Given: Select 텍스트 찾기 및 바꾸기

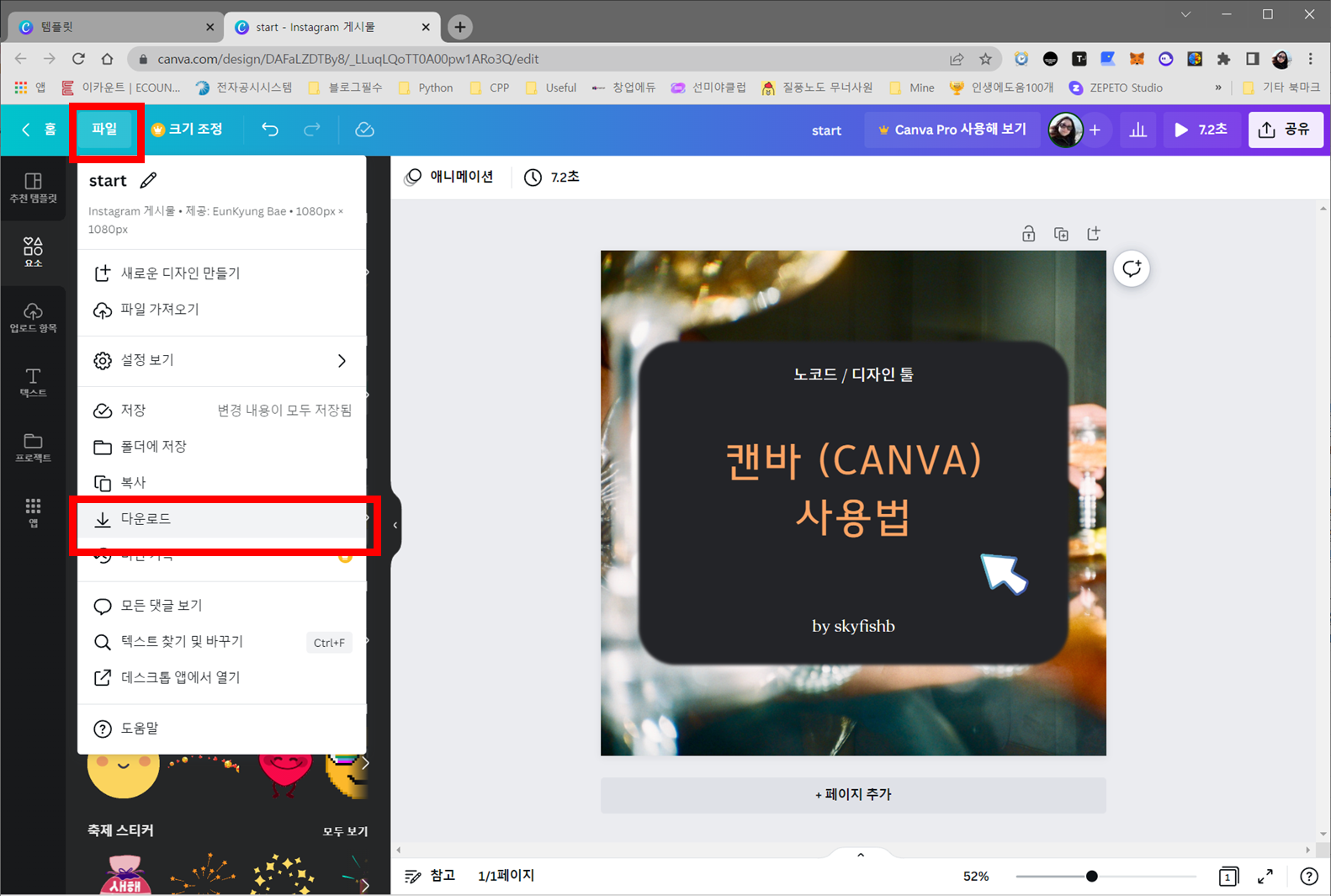Looking at the screenshot, I should click(x=222, y=642).
